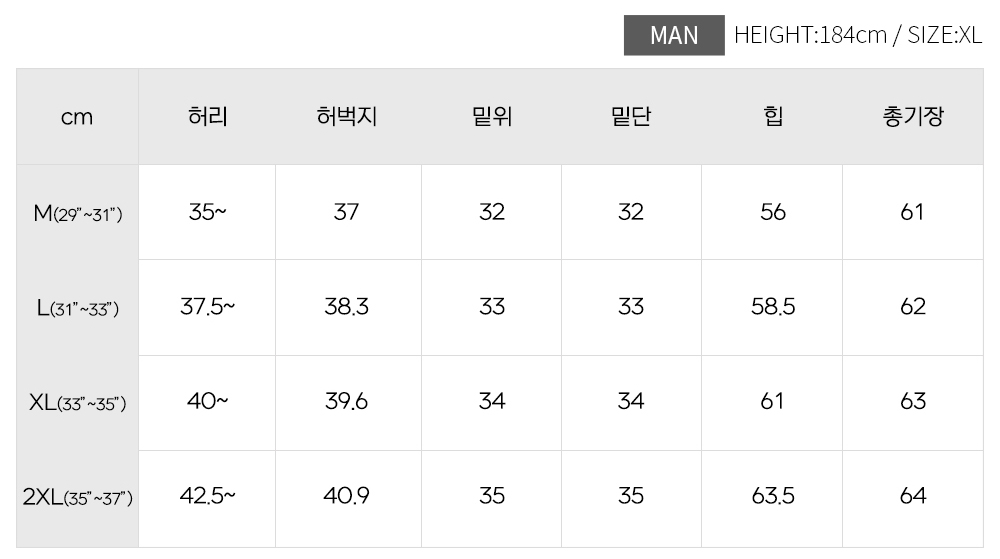Click the 64 total length cell
The width and height of the screenshot is (1000, 559).
click(x=913, y=497)
